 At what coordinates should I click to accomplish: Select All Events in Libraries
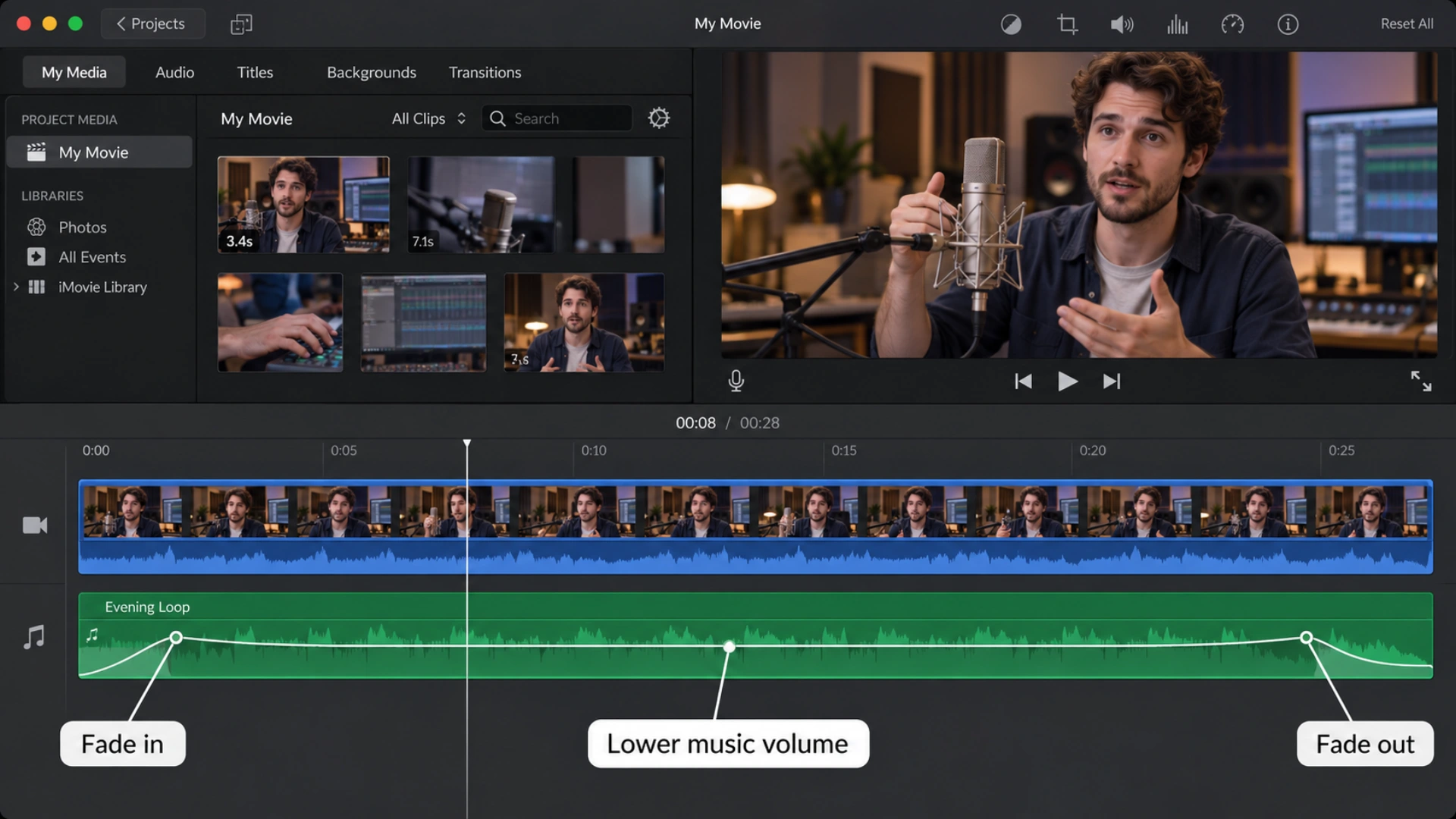coord(77,257)
